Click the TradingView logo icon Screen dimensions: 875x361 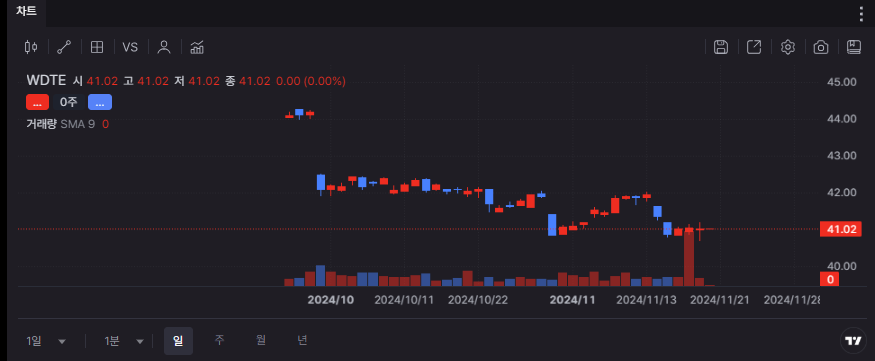pyautogui.click(x=852, y=340)
